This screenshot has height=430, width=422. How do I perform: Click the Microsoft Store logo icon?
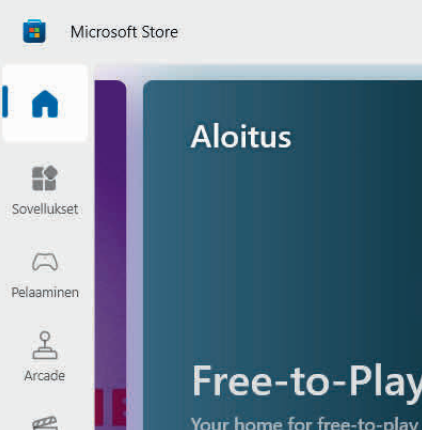(34, 31)
